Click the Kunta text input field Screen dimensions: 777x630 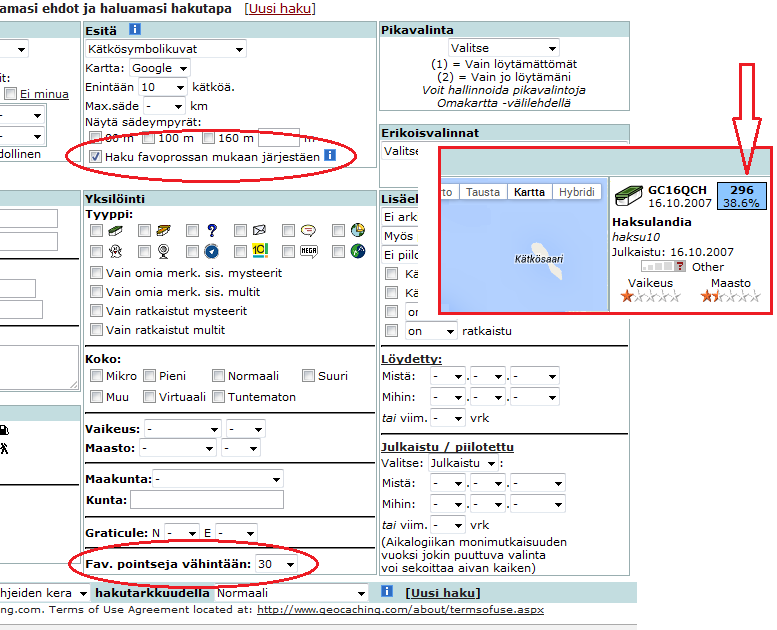(206, 500)
